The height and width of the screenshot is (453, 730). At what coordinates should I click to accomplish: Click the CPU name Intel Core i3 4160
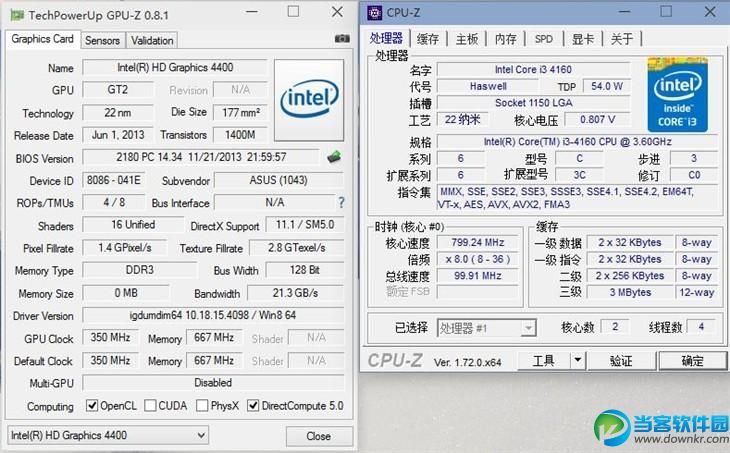point(533,70)
